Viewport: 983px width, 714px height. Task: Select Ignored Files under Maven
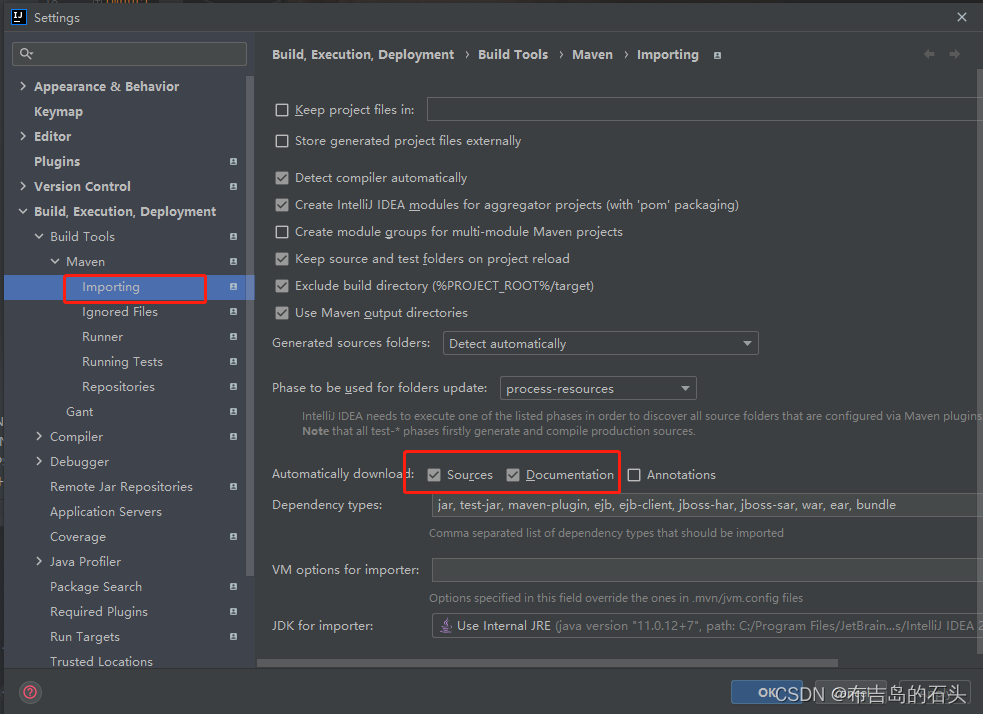120,312
